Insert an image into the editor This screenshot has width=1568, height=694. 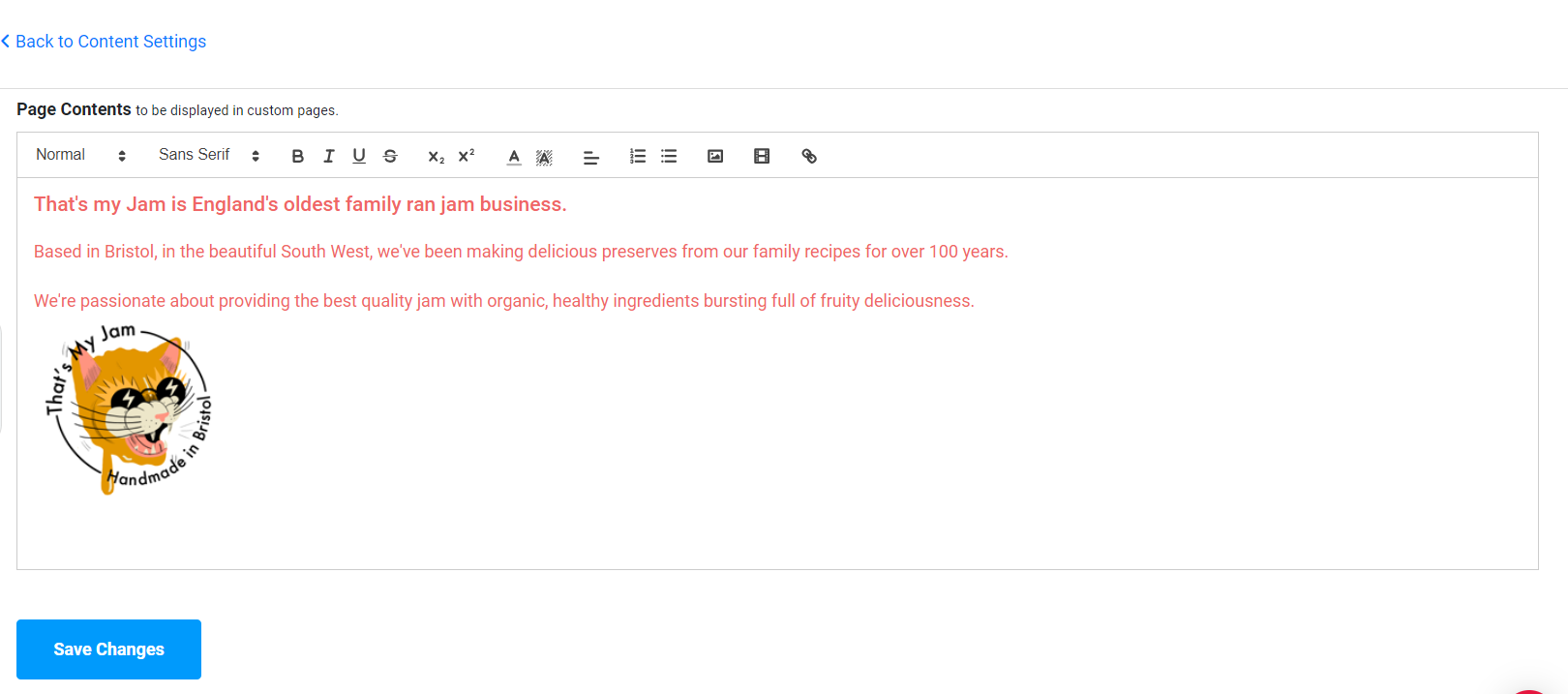click(715, 156)
